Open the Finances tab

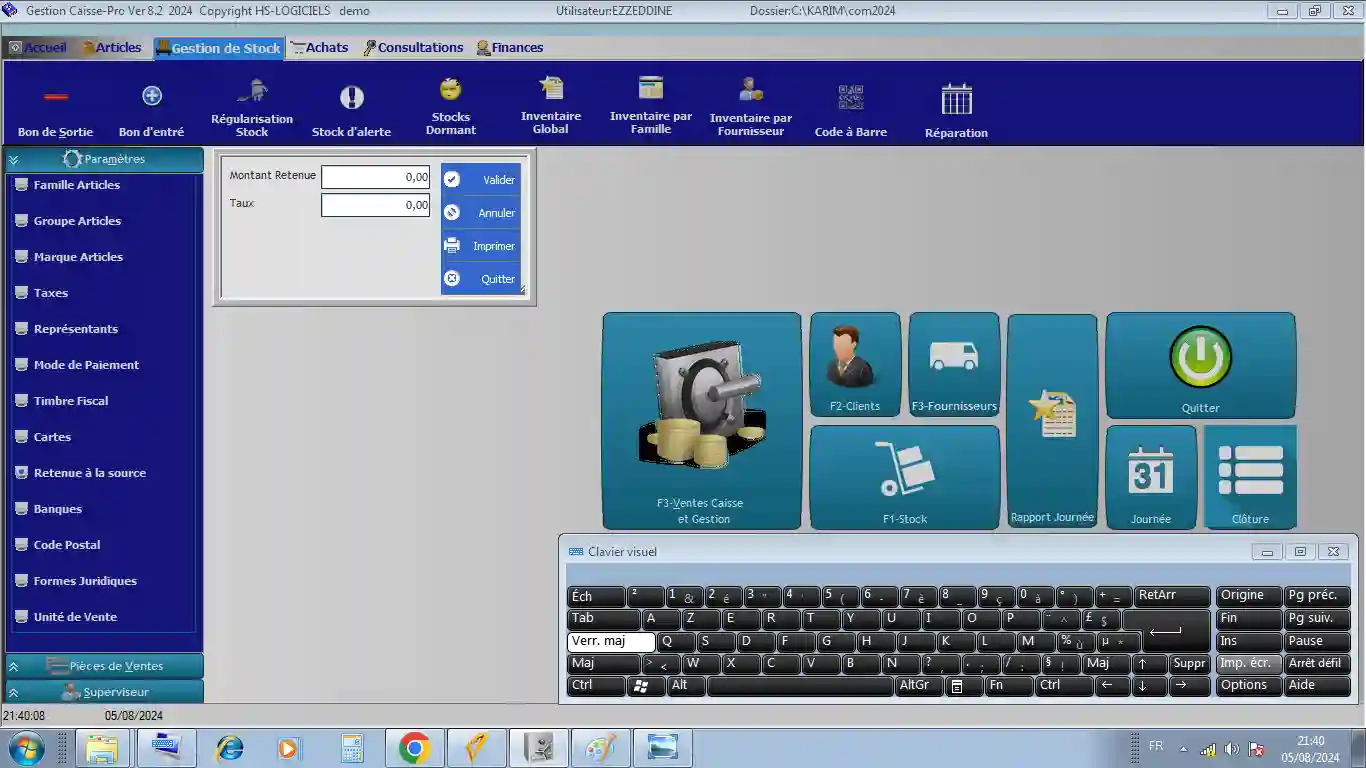[510, 47]
